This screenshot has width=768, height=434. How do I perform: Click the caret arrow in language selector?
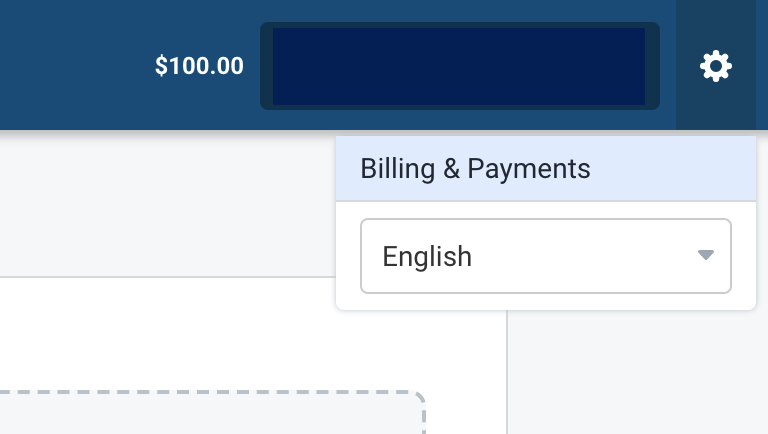tap(705, 255)
